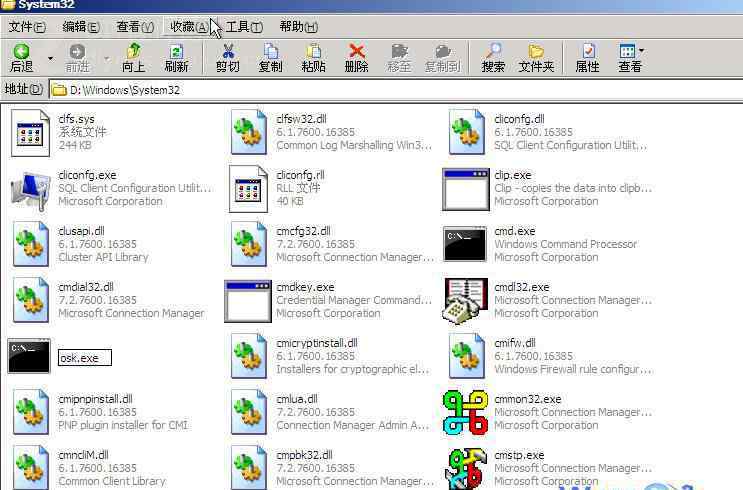Screen dimensions: 743x490
Task: Select the cmncliM.dll file icon
Action: 30,467
